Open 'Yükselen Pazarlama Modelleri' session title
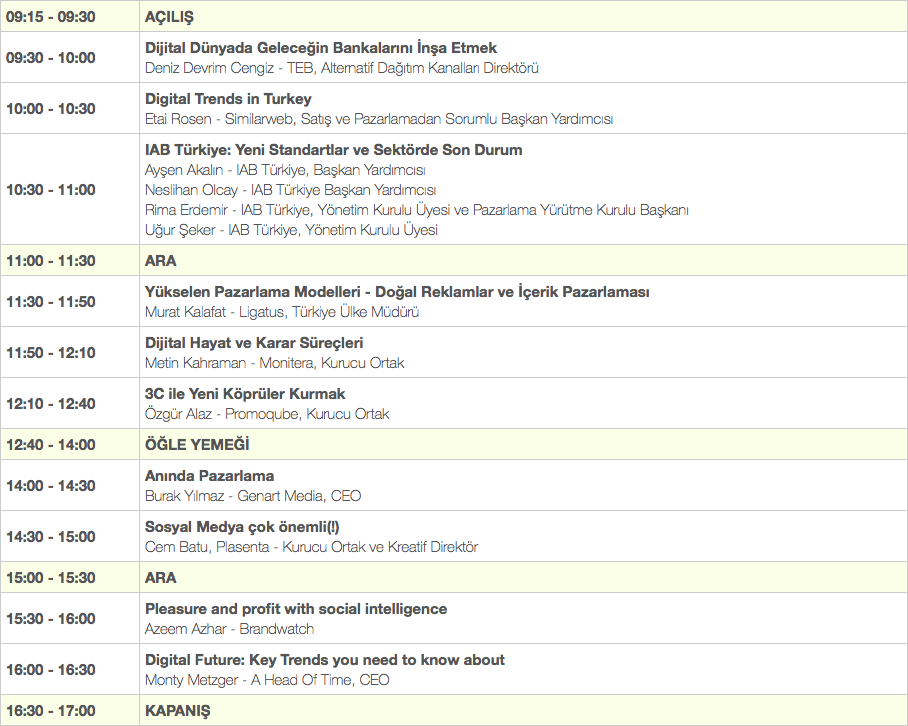 (397, 292)
